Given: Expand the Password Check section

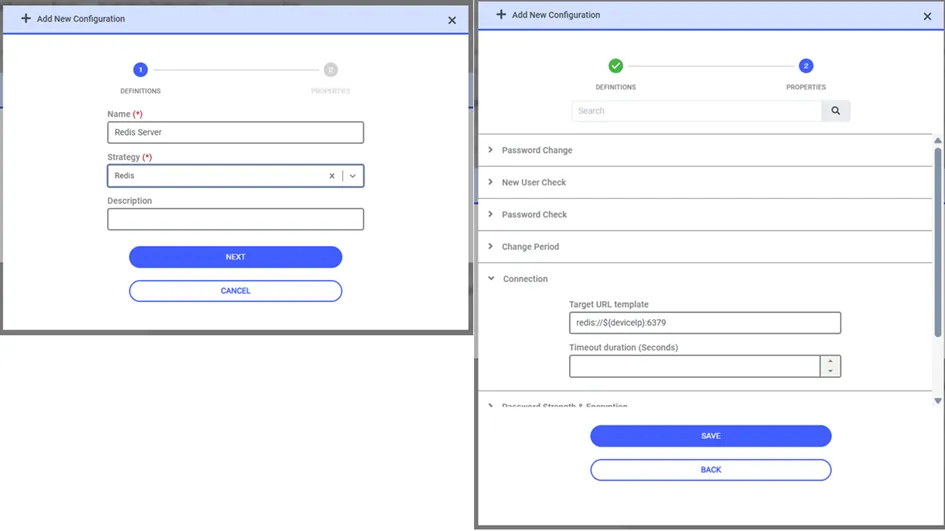Looking at the screenshot, I should tap(705, 215).
